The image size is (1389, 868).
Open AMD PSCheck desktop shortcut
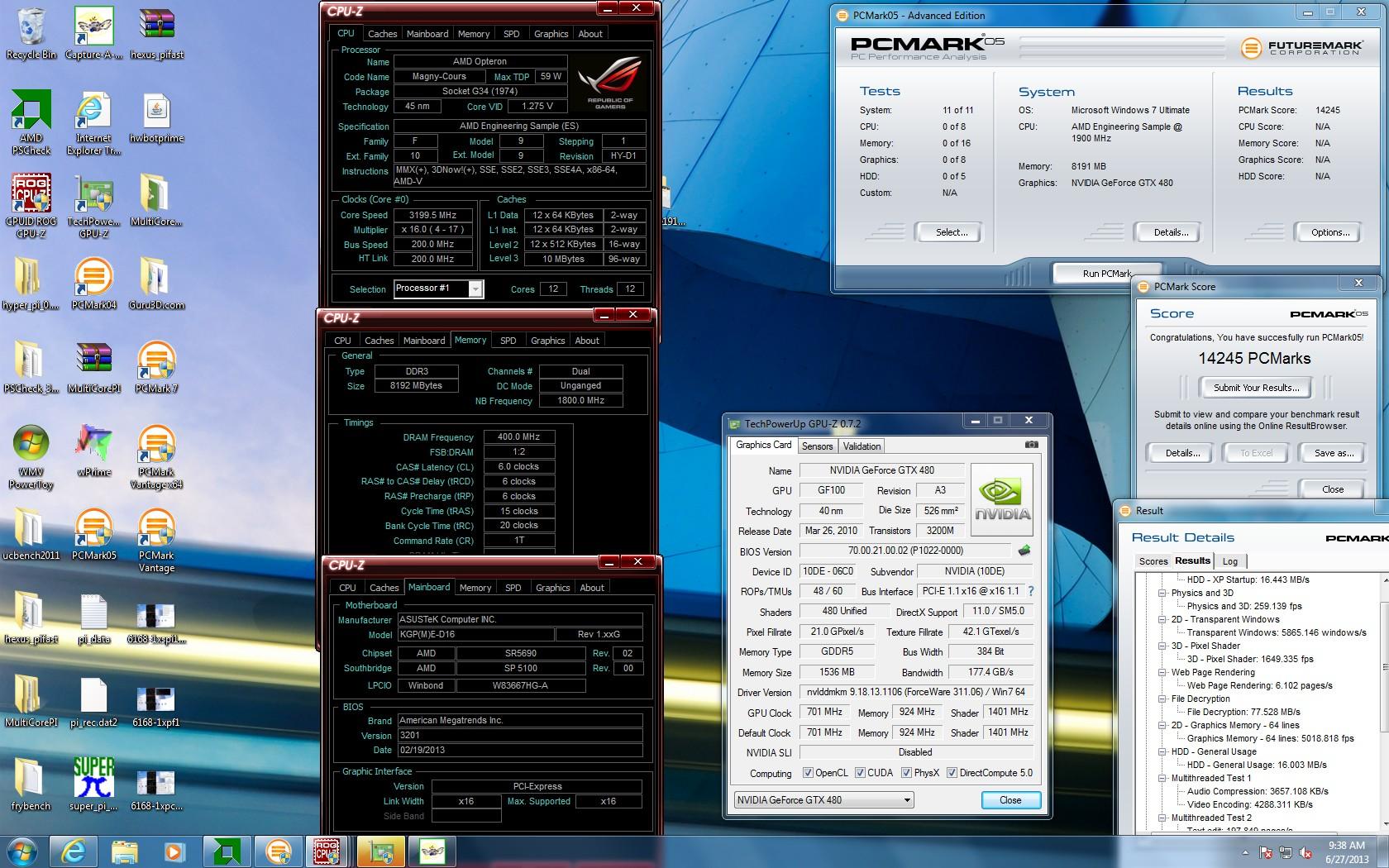31,122
